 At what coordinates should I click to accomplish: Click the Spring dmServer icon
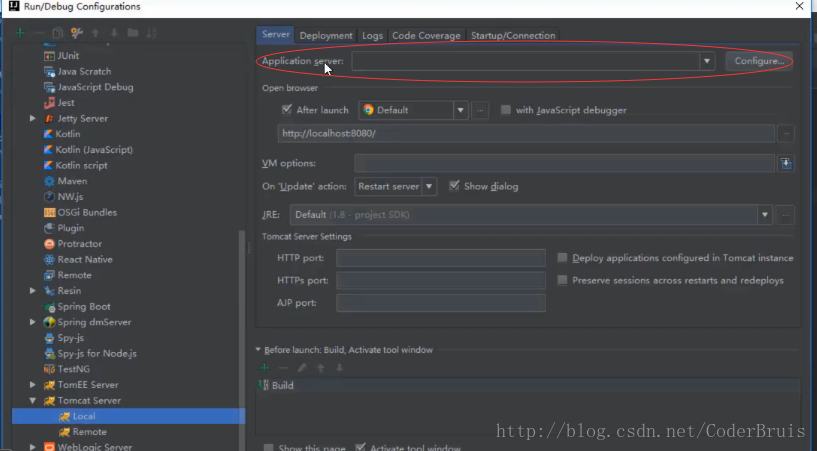pos(49,322)
